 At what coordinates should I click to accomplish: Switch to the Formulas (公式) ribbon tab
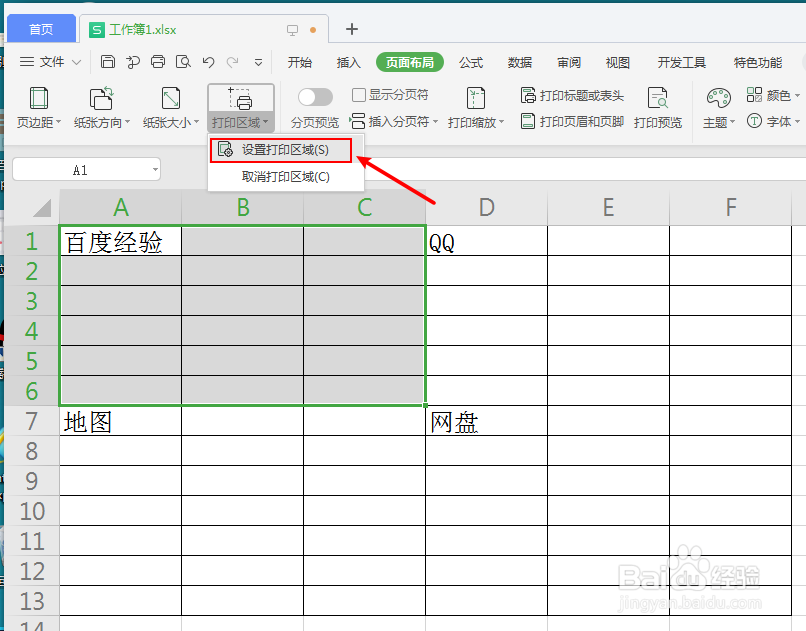(471, 63)
